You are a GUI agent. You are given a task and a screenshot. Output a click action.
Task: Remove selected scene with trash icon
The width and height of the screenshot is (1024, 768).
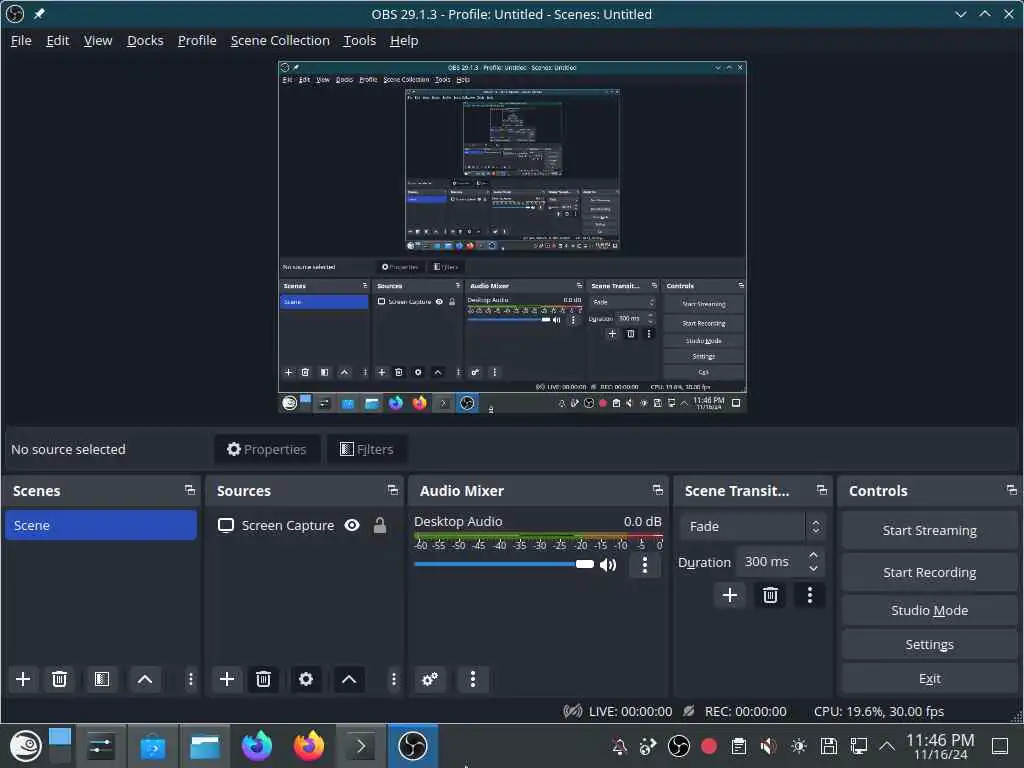[x=59, y=679]
